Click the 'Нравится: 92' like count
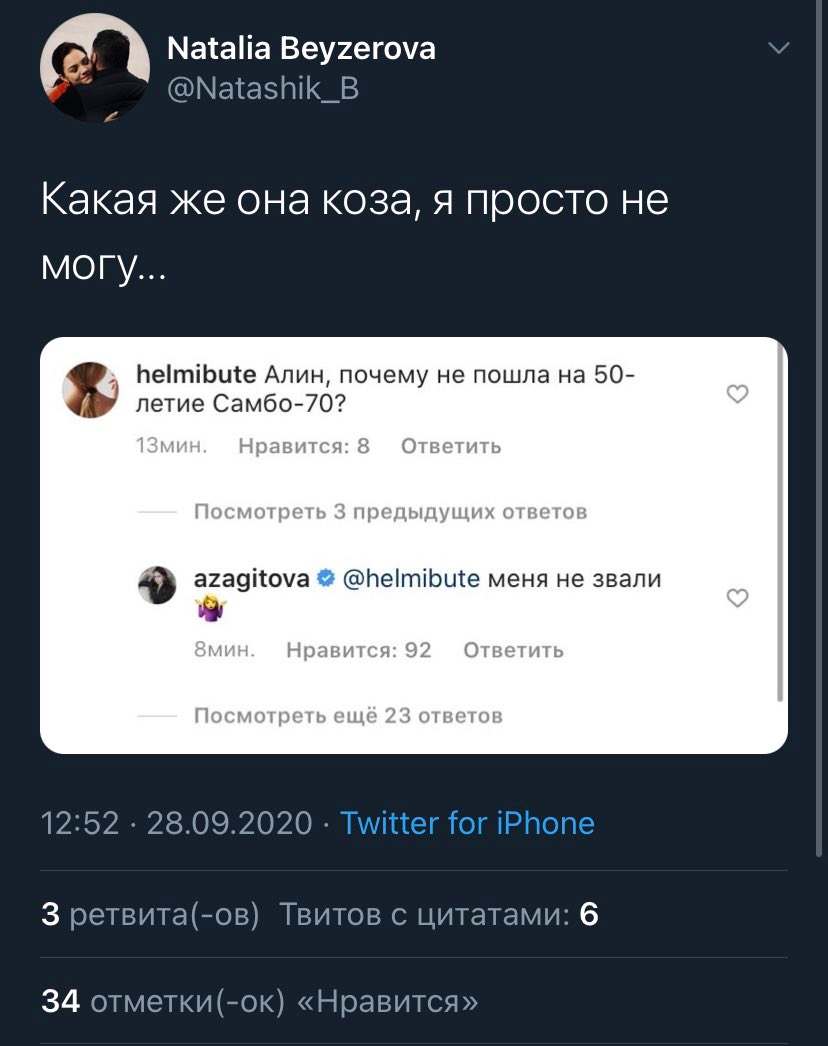828x1046 pixels. (x=358, y=650)
